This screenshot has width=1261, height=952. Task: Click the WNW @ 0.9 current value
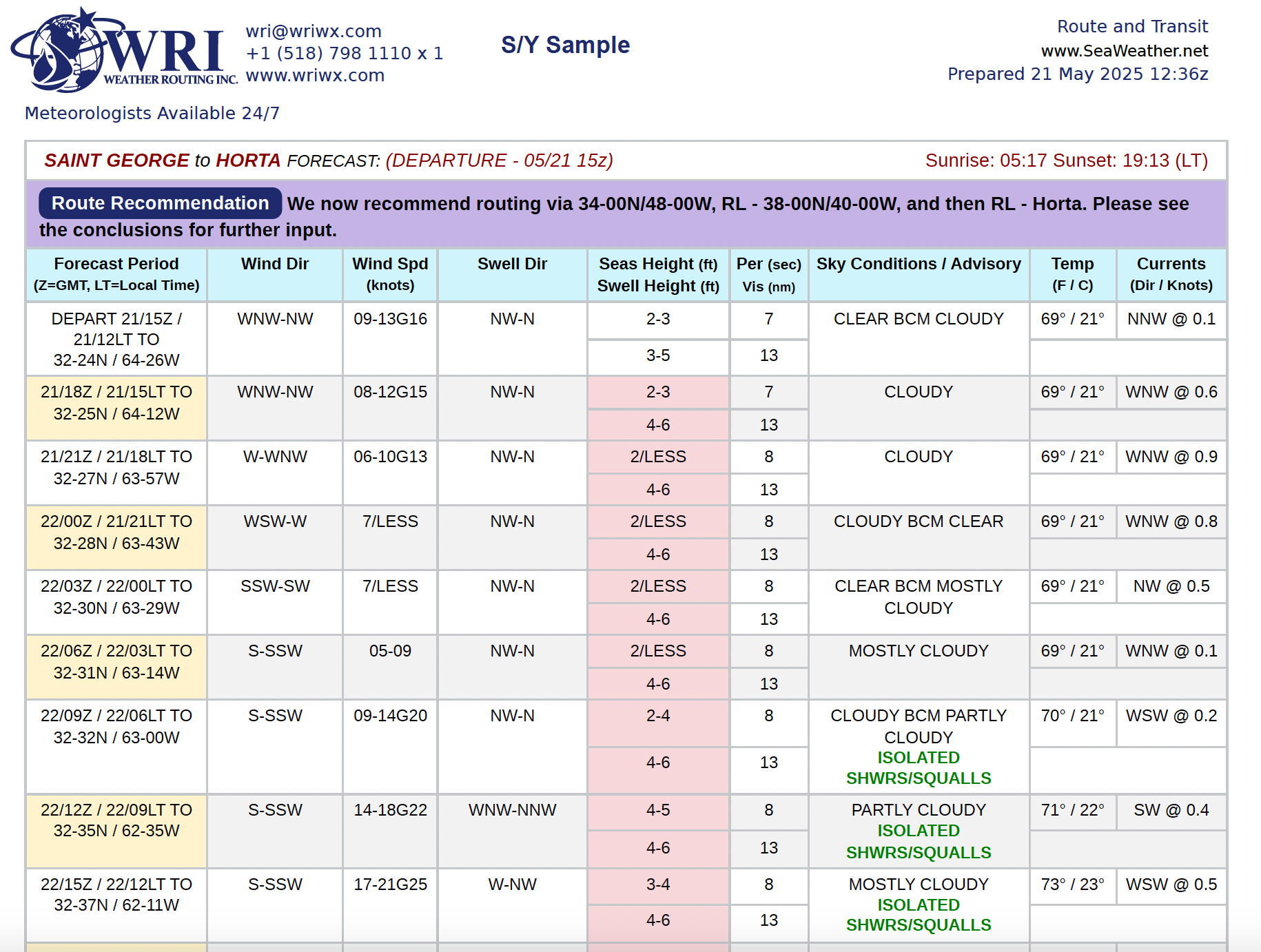[1171, 457]
